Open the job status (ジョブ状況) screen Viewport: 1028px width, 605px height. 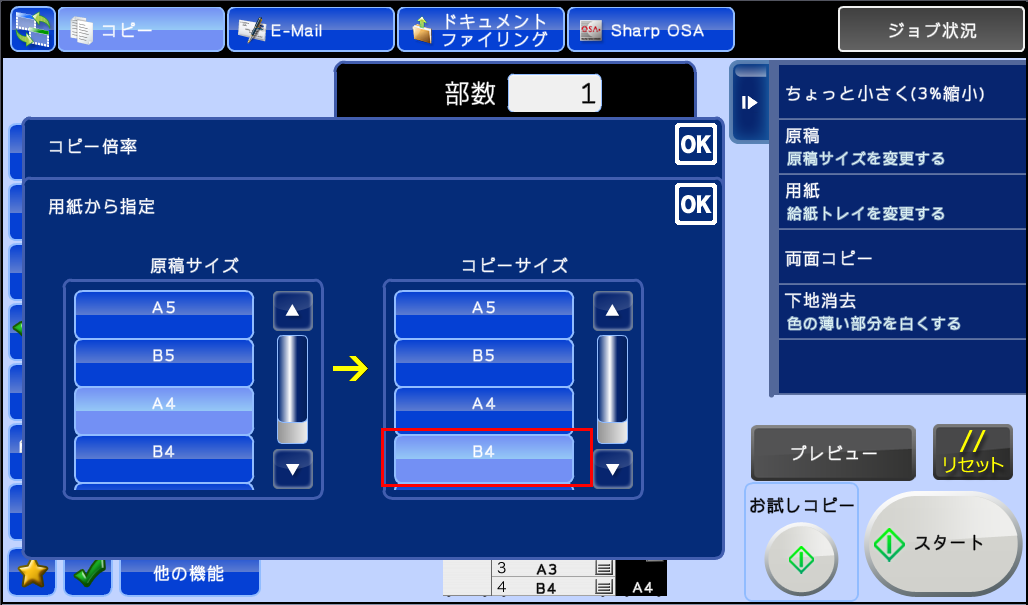tap(931, 30)
